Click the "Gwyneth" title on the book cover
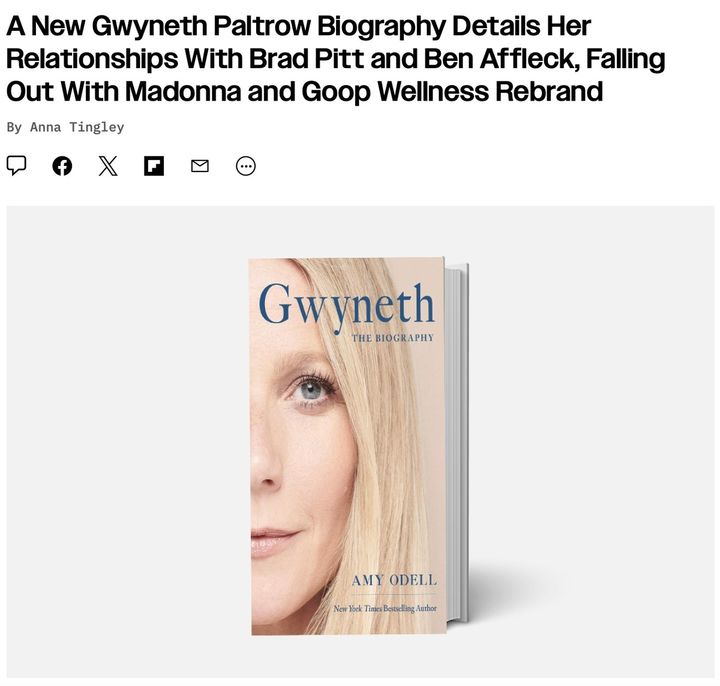Image resolution: width=720 pixels, height=686 pixels. point(347,304)
